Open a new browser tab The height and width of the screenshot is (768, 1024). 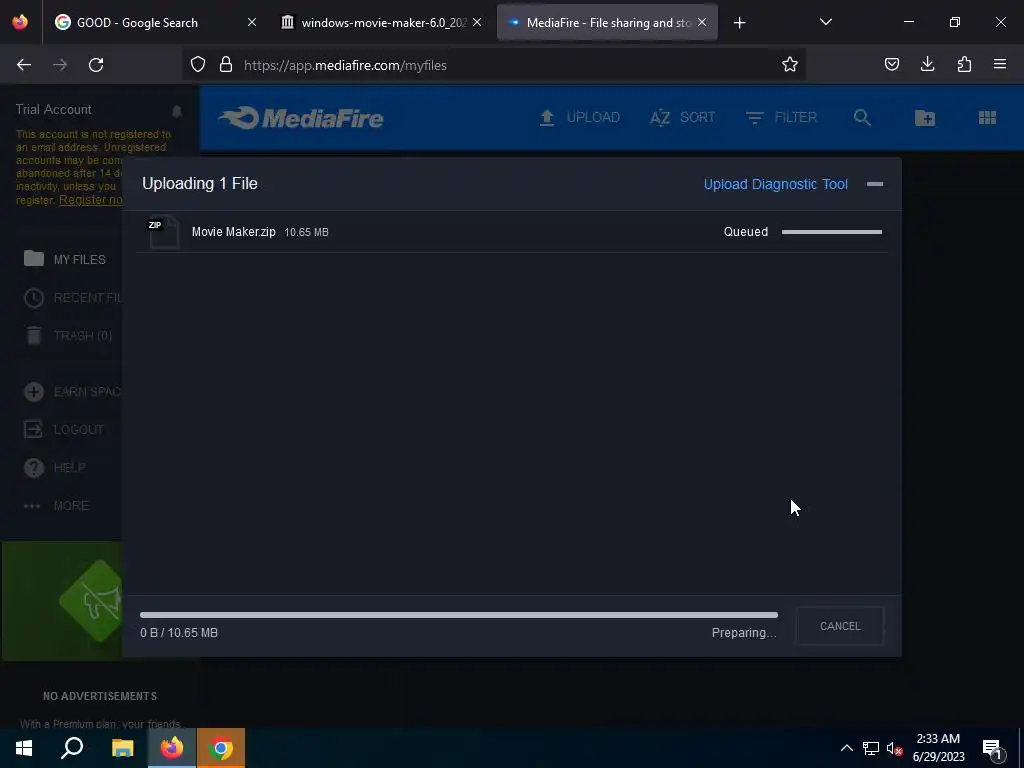click(x=739, y=23)
